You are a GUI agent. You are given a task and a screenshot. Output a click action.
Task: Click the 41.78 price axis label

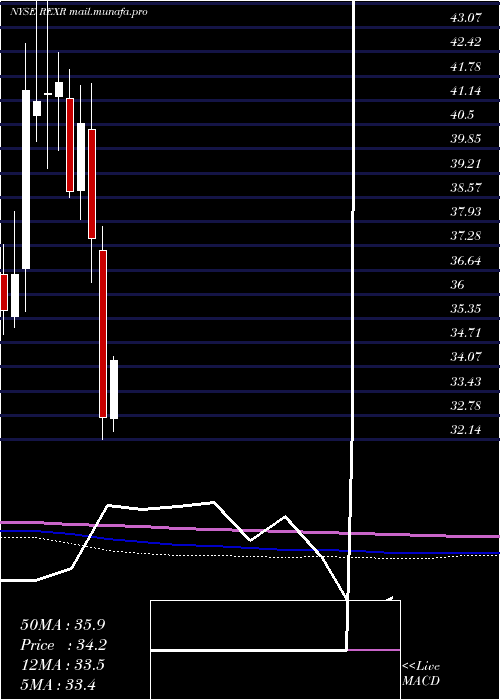tap(466, 67)
